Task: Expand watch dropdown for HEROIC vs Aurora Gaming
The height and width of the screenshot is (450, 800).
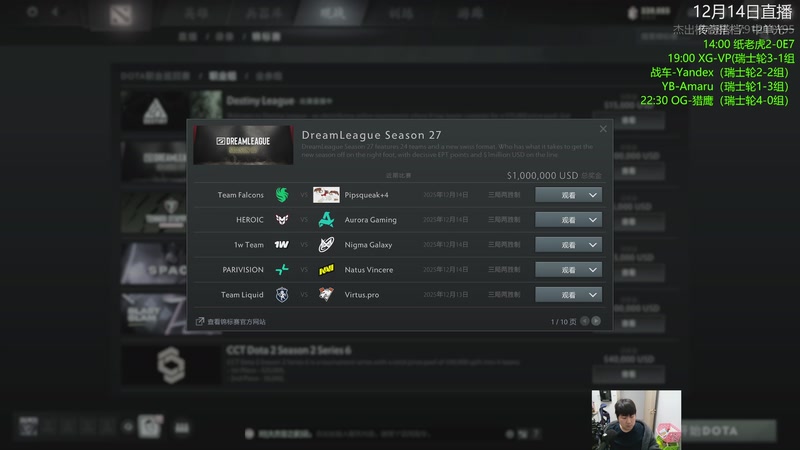Action: (x=593, y=219)
